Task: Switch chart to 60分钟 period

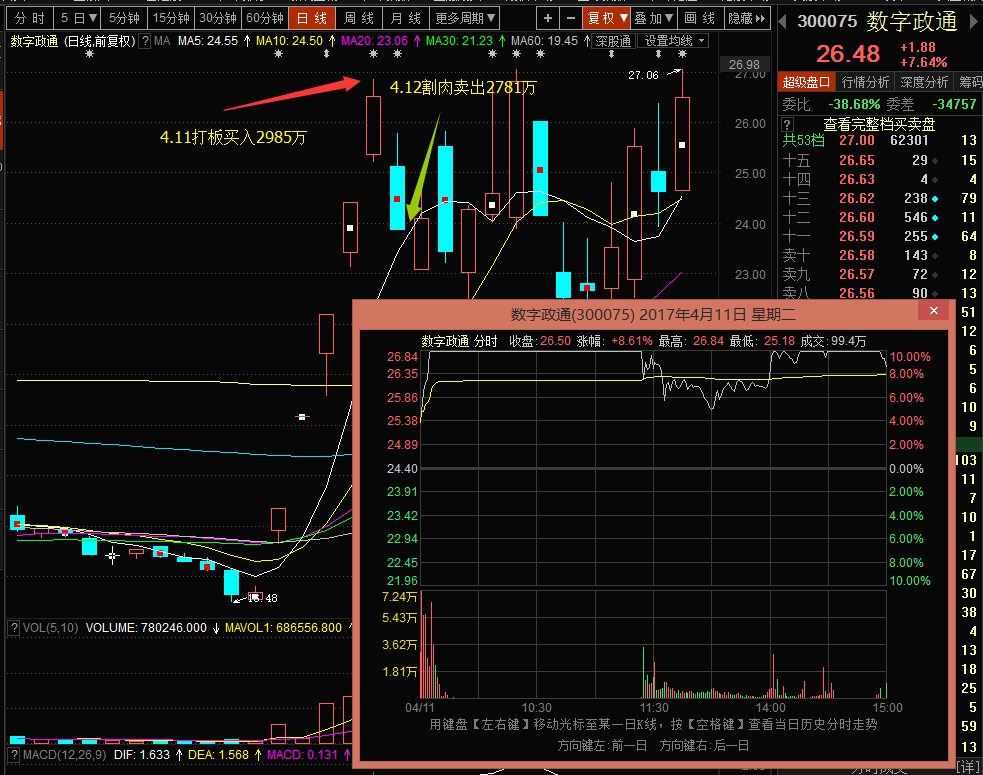Action: [x=264, y=18]
